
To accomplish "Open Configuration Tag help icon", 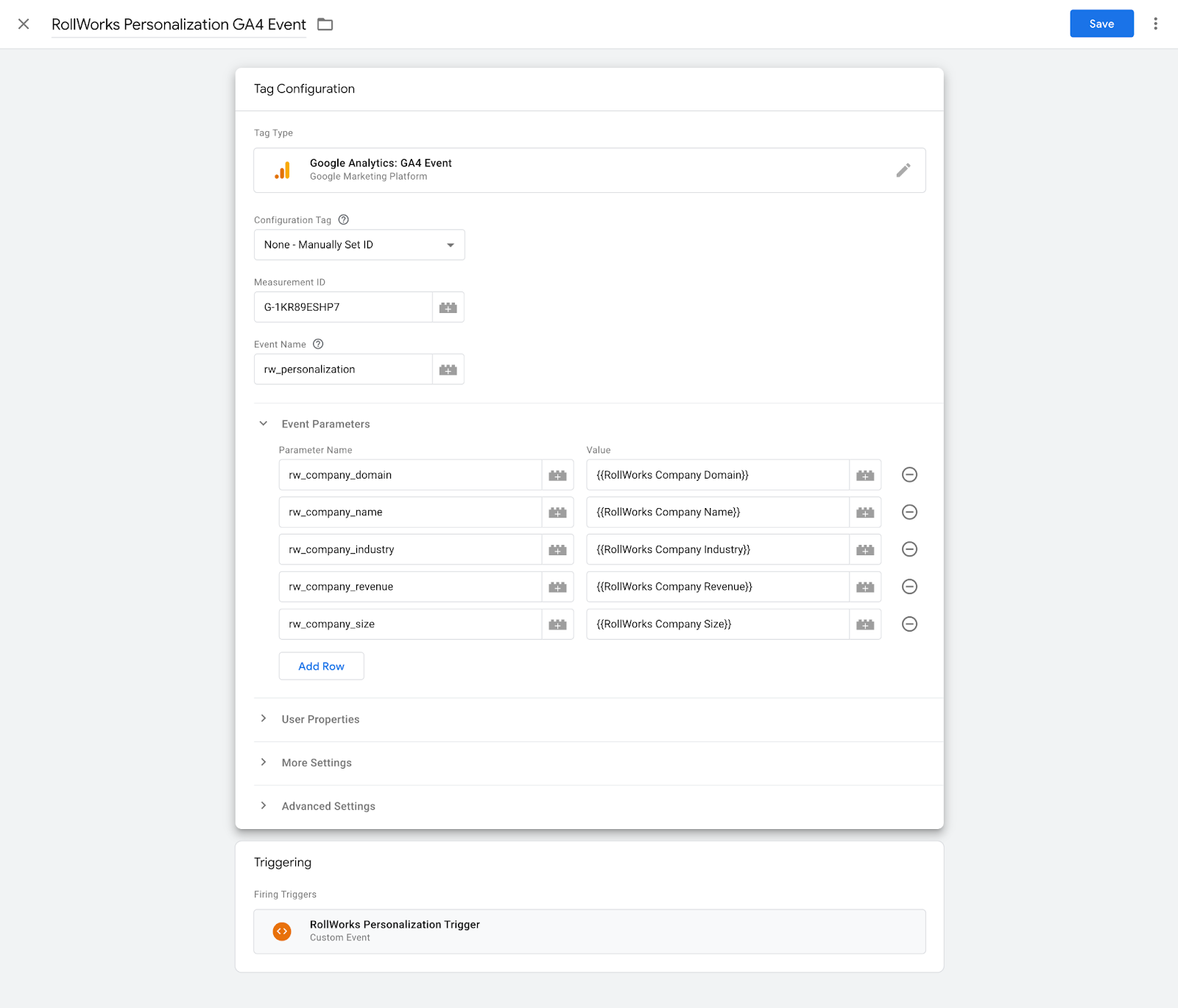I will 343,219.
